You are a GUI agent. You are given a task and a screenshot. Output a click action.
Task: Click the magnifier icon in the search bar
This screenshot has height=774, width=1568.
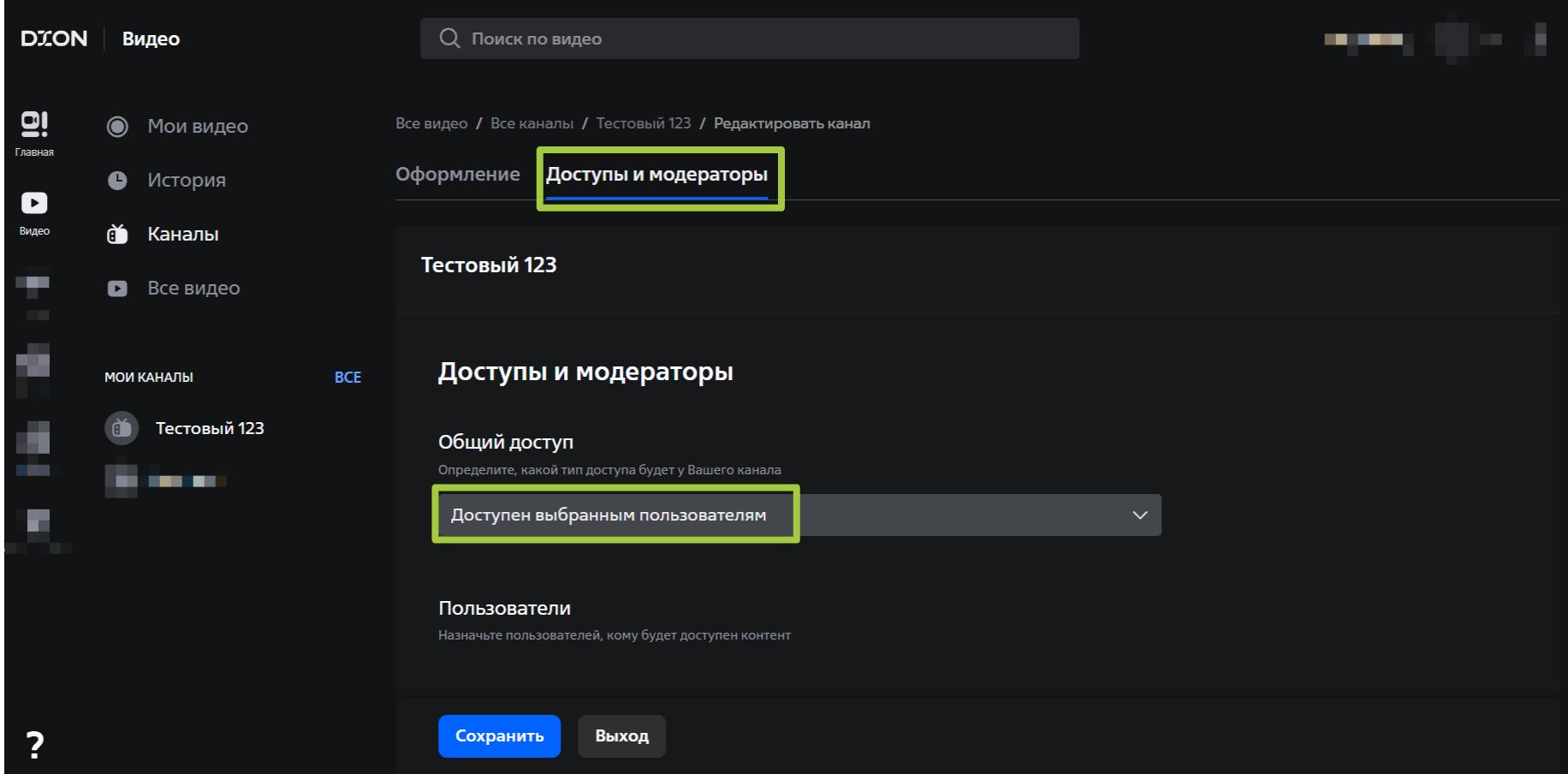point(449,39)
